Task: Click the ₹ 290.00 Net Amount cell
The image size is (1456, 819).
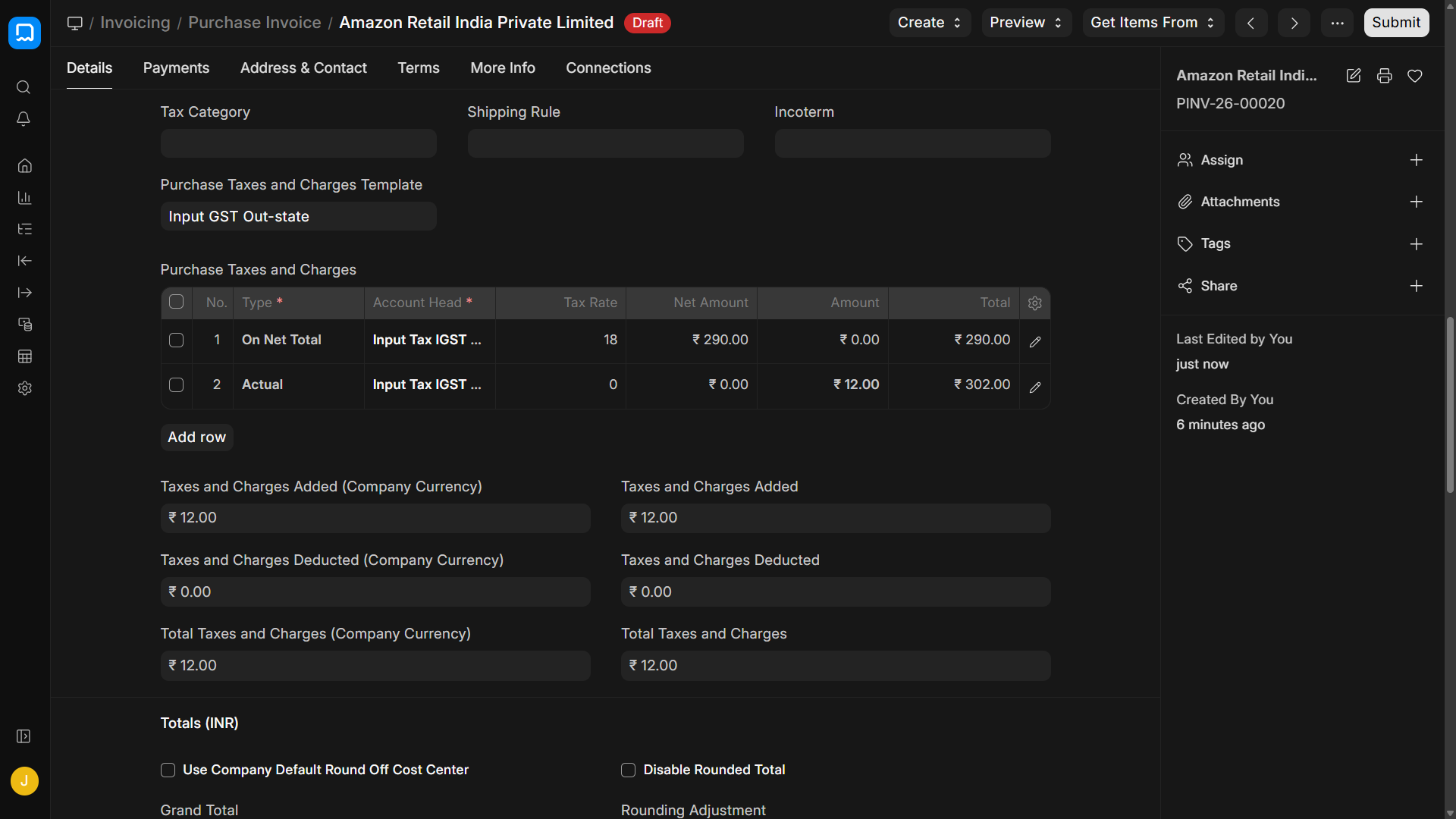Action: tap(692, 340)
